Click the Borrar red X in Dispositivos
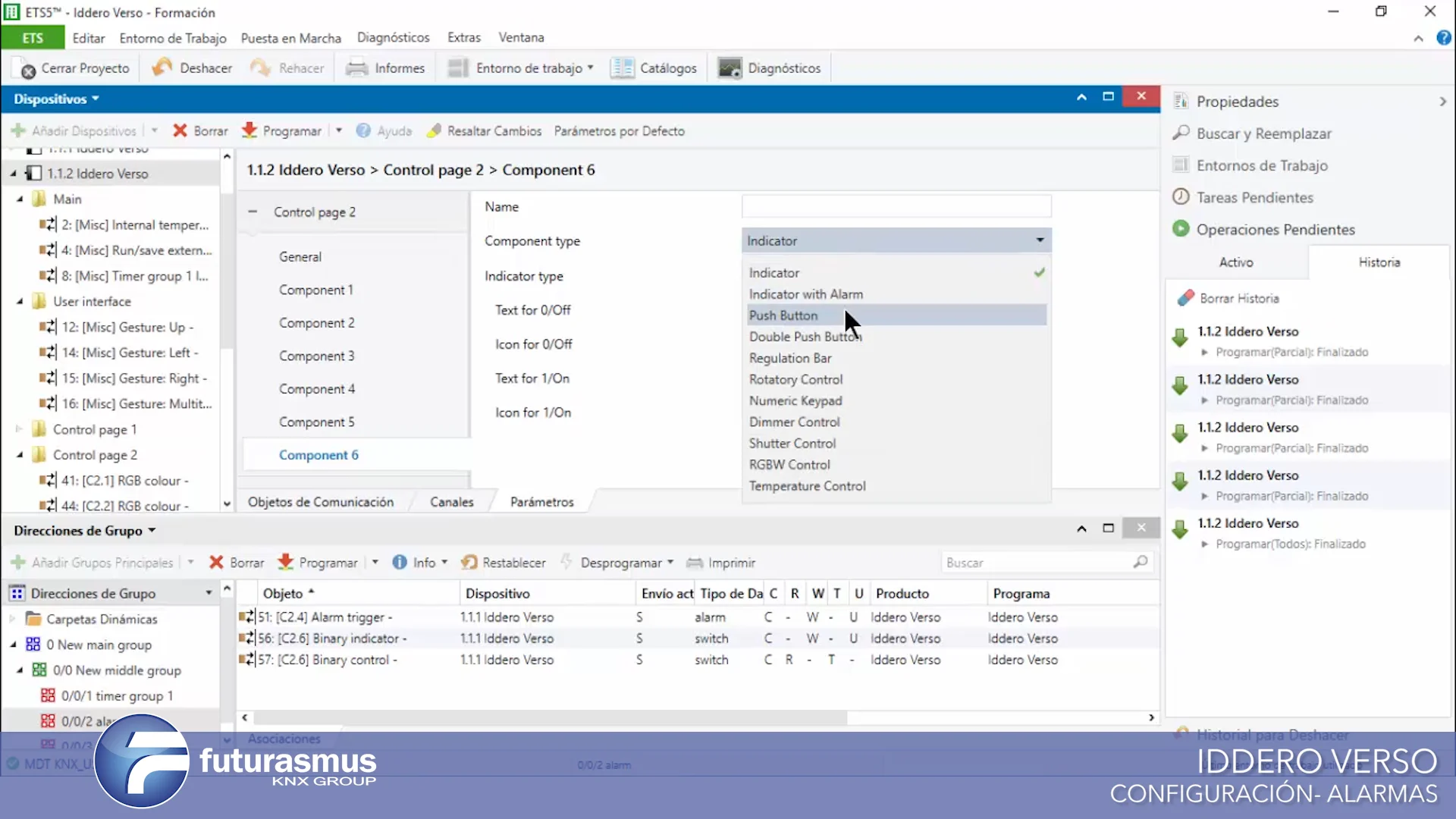This screenshot has height=819, width=1456. (x=180, y=130)
